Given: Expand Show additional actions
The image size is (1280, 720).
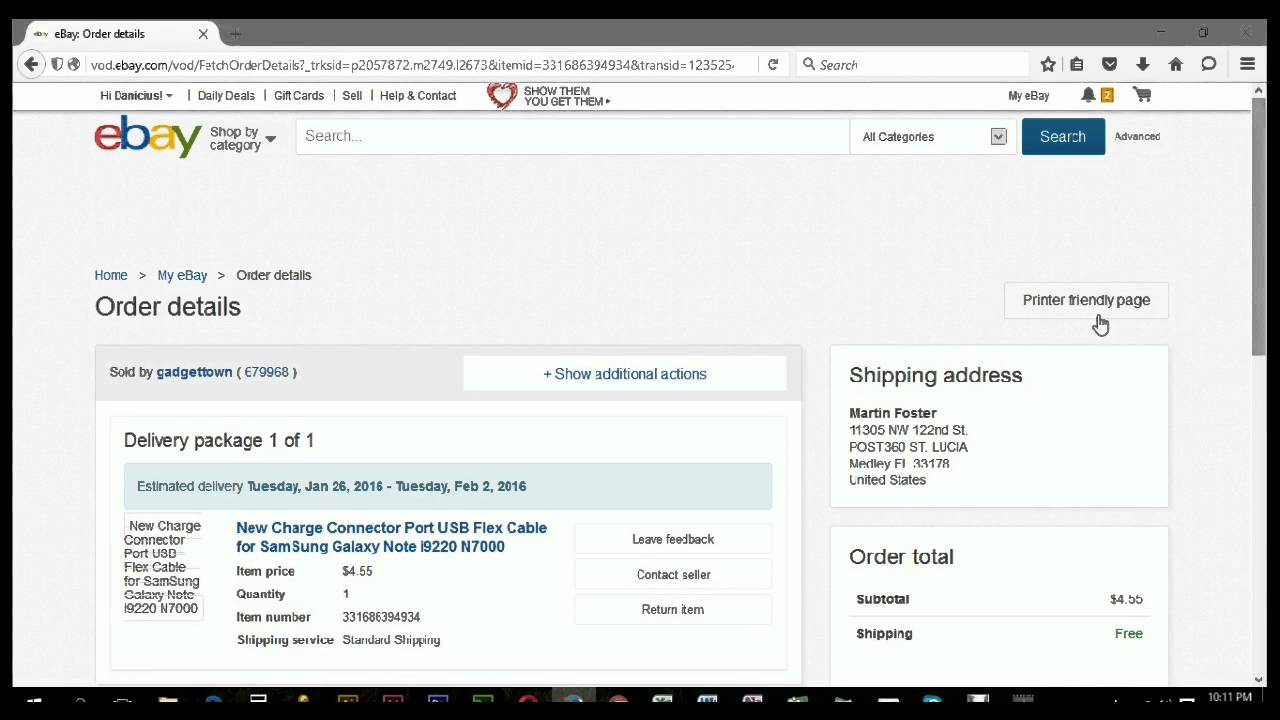Looking at the screenshot, I should click(x=625, y=374).
